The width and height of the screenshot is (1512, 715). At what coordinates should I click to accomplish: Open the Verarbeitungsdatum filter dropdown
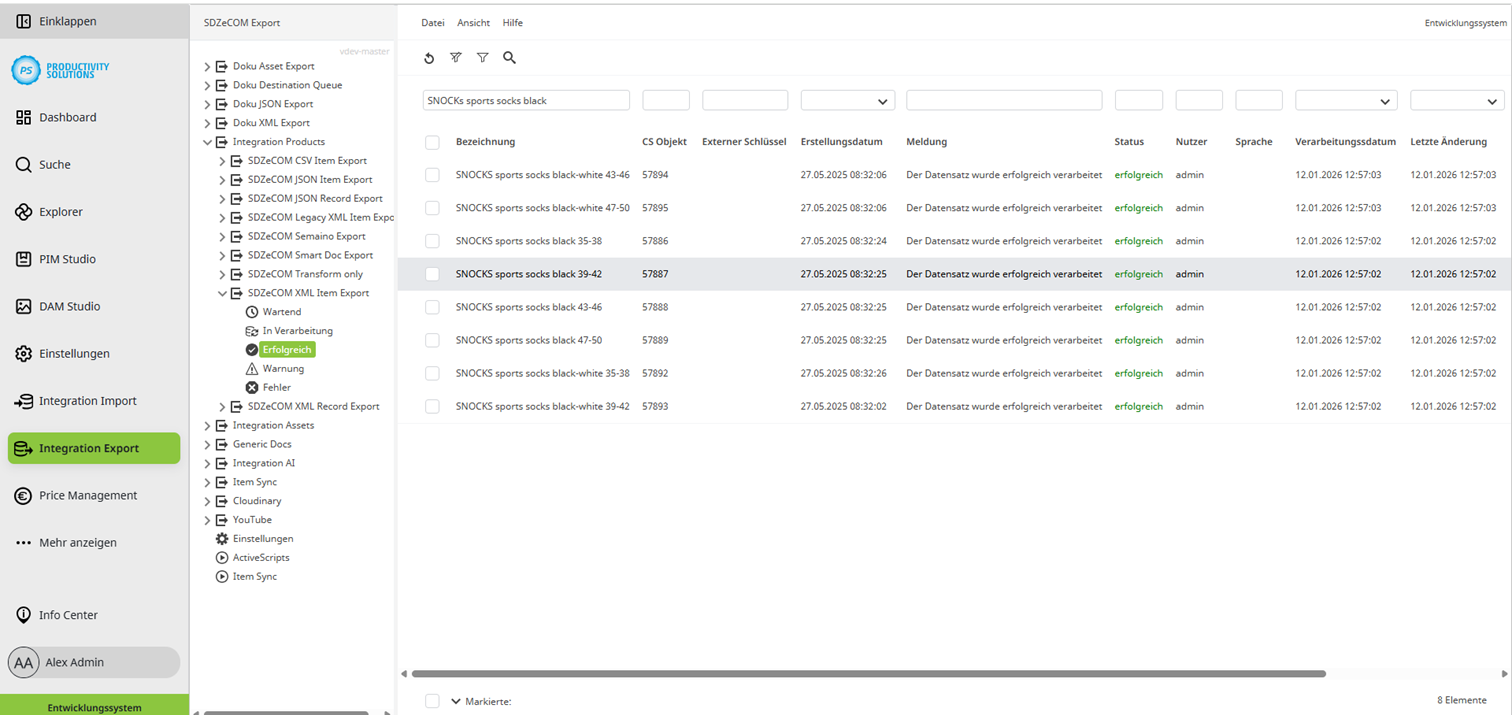click(x=1346, y=101)
